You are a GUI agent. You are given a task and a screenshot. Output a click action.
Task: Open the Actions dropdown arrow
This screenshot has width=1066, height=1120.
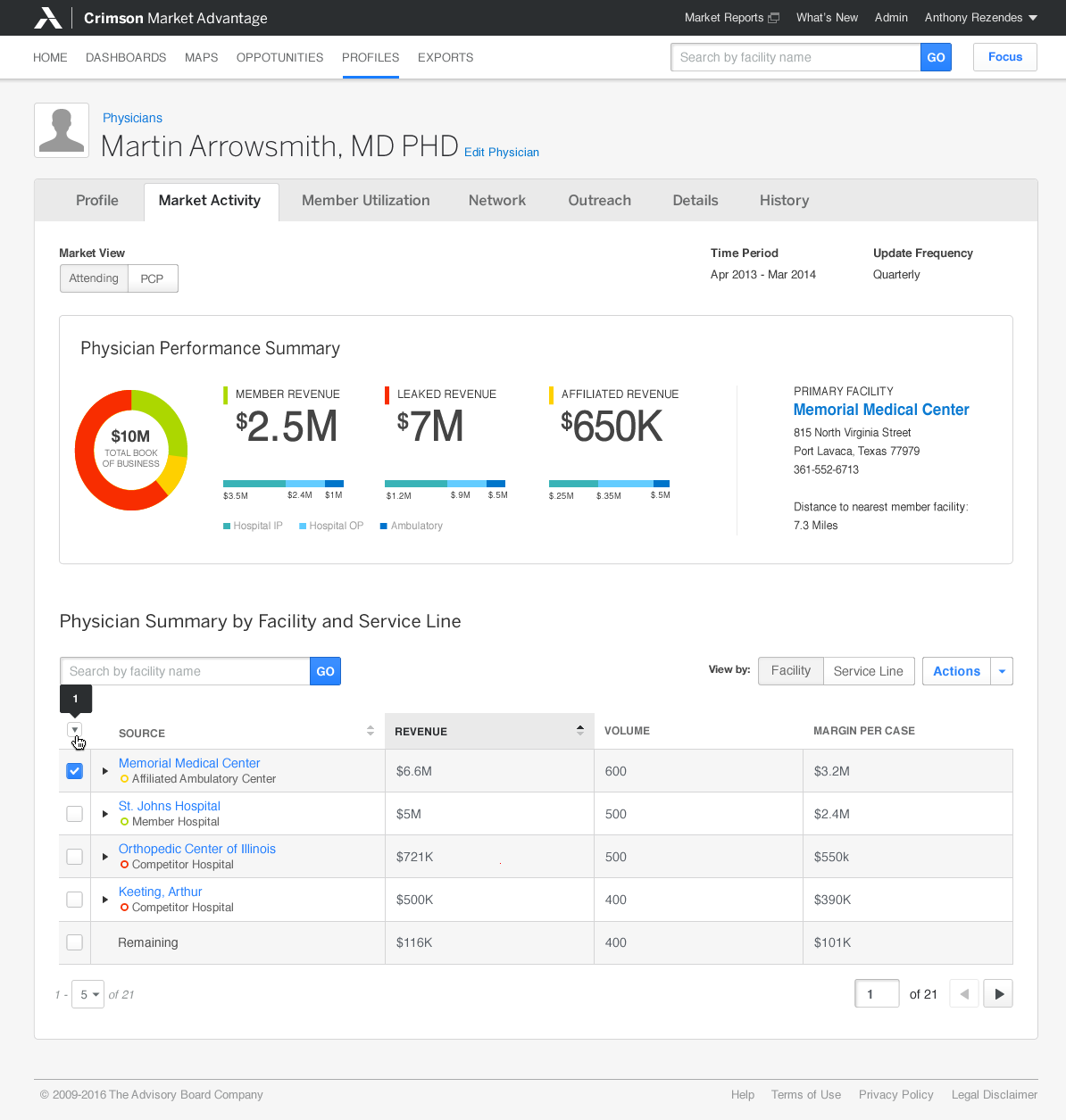(1002, 671)
